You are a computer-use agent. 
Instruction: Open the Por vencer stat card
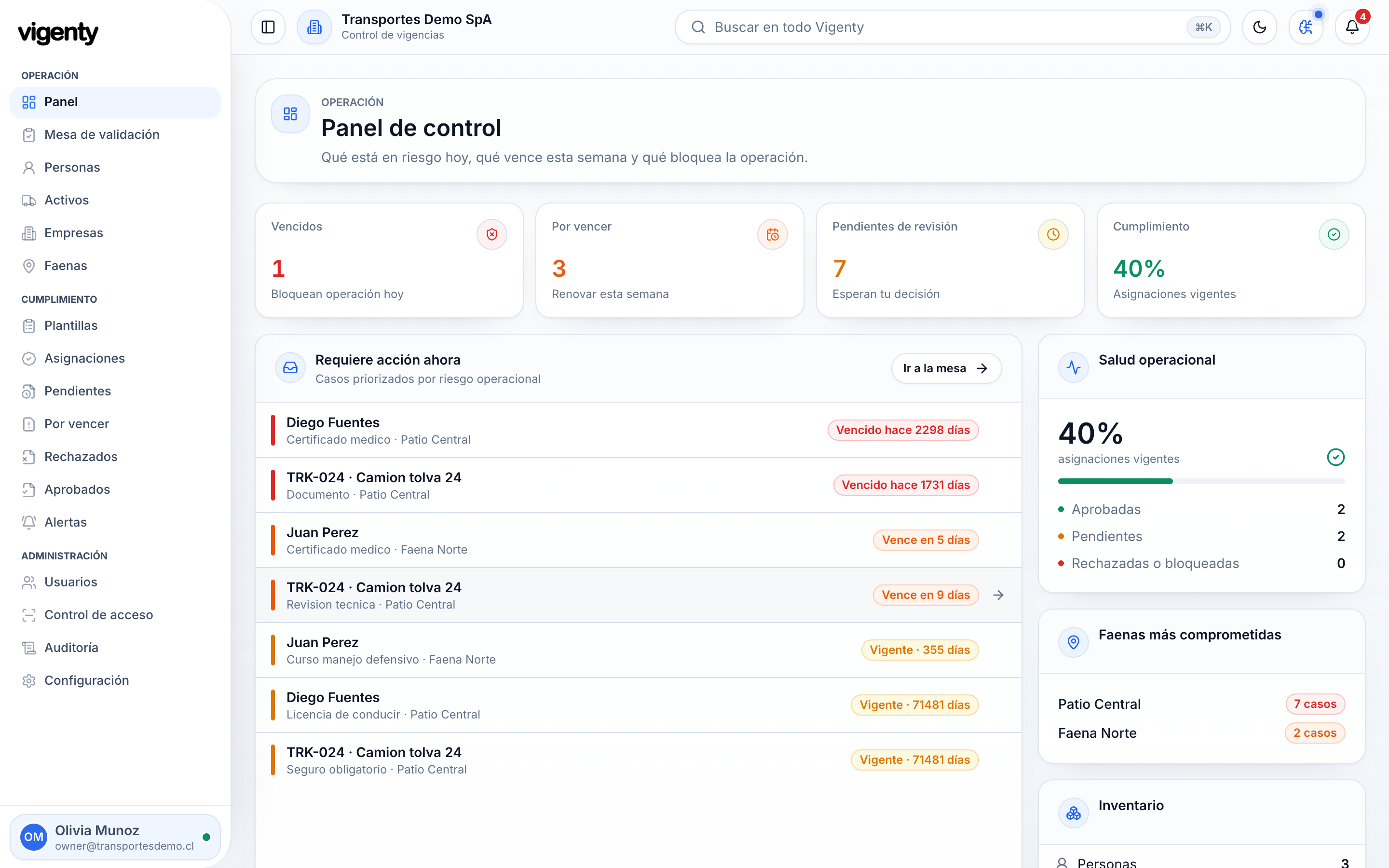coord(670,260)
